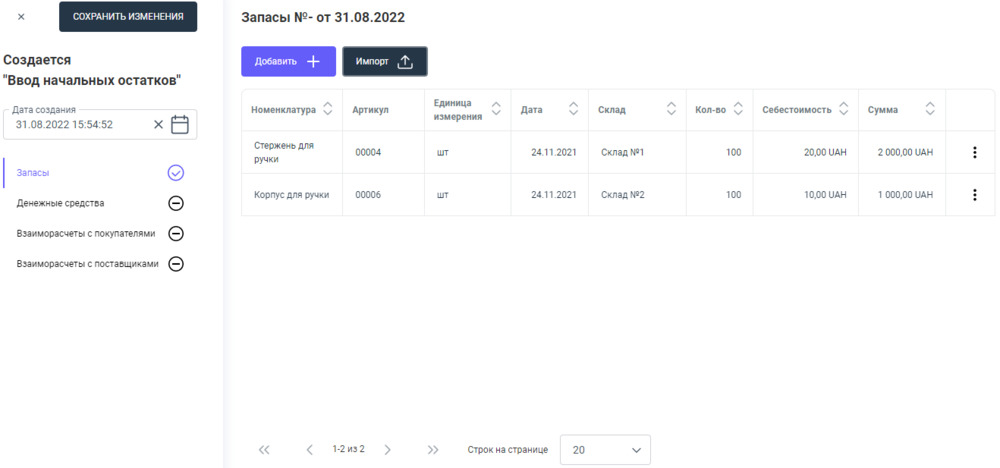Switch to Денежные средства section
The height and width of the screenshot is (468, 1000).
(61, 203)
